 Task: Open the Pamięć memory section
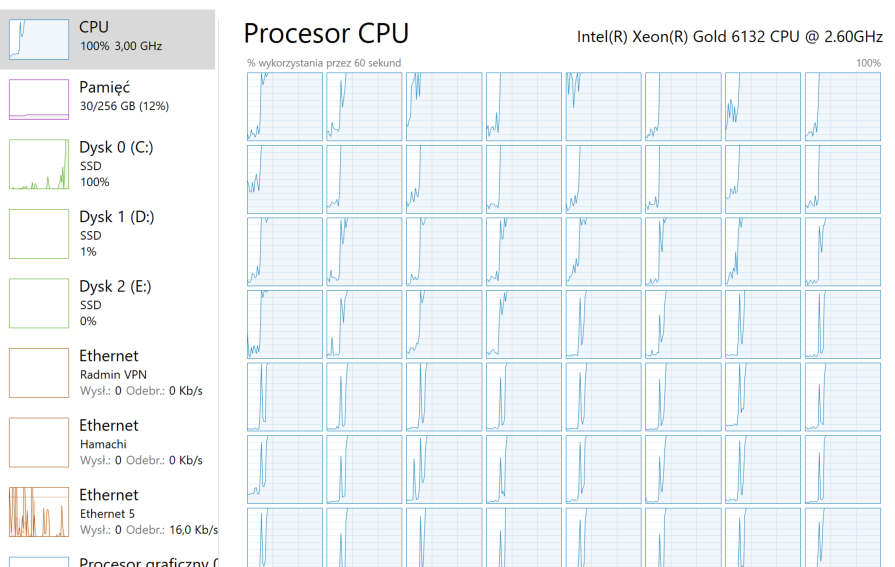[108, 99]
